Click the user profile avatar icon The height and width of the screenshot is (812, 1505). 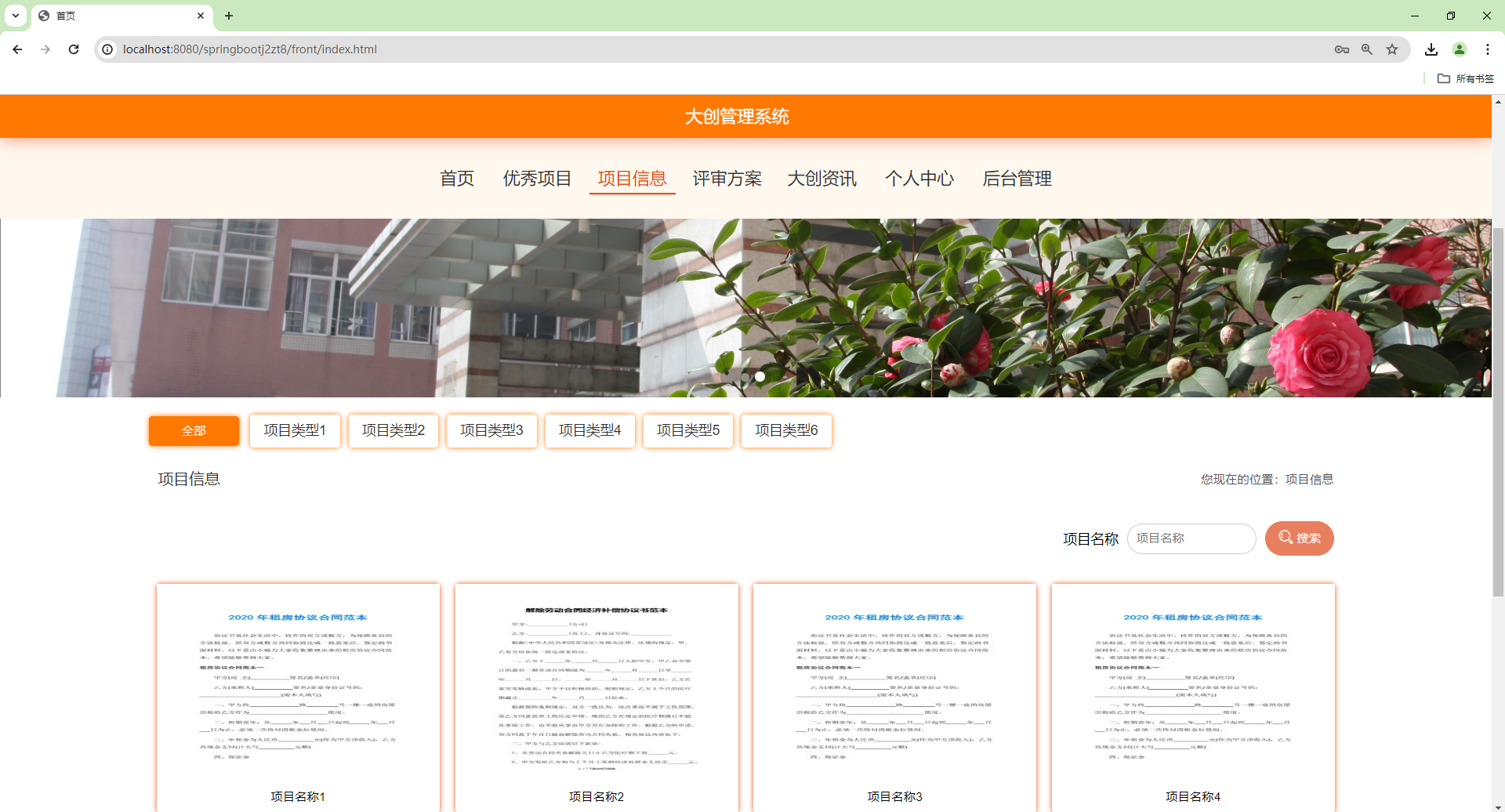[x=1460, y=49]
